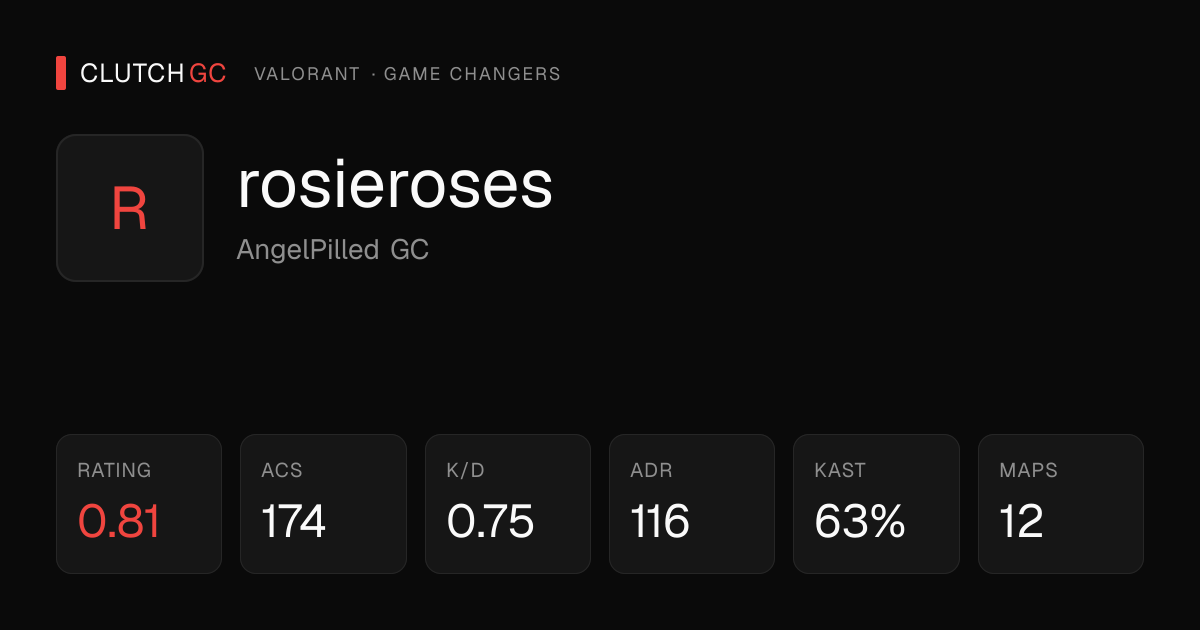Open the rosieroses player name
Screen dimensions: 1200x630
pyautogui.click(x=395, y=186)
